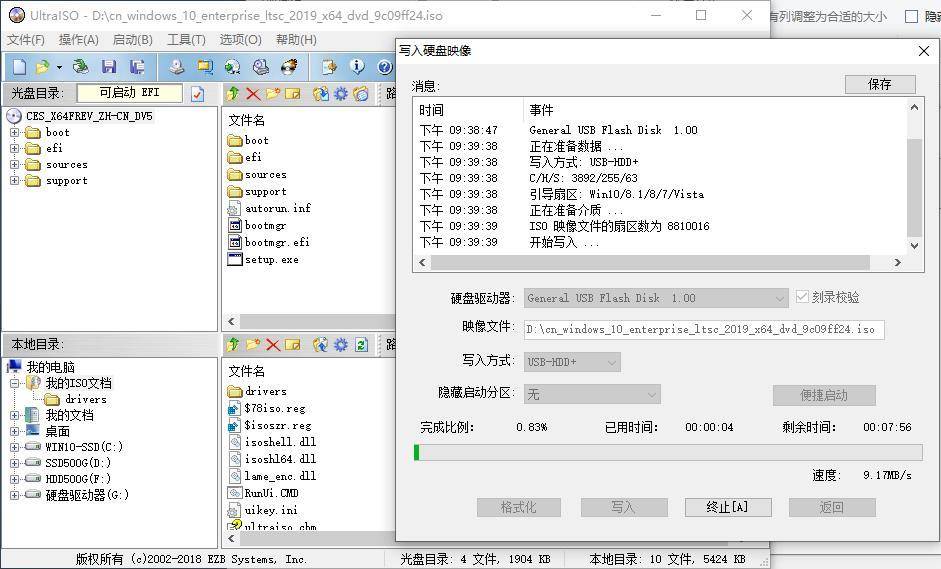Click the disc with green arrow icon
This screenshot has width=941, height=569.
(x=232, y=67)
